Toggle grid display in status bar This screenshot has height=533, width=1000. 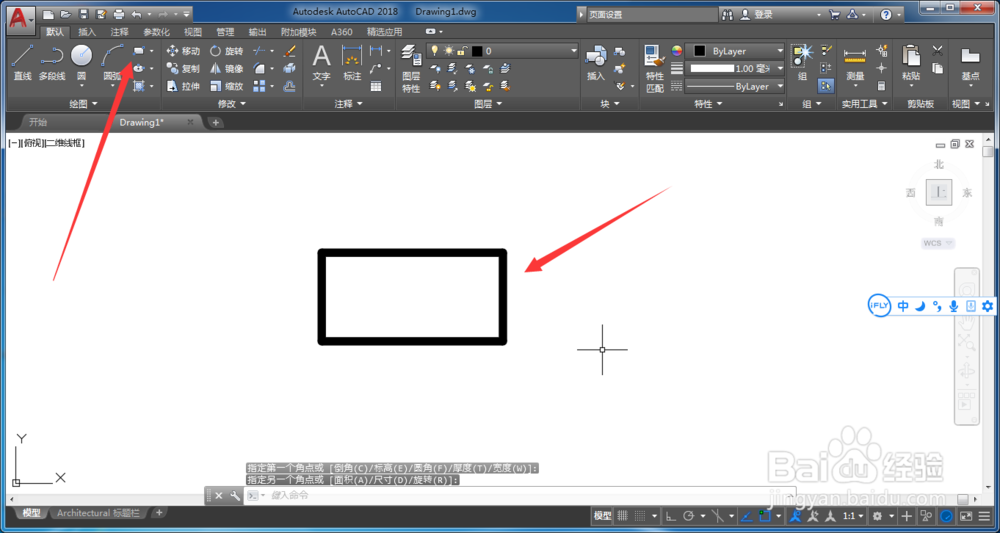click(x=623, y=516)
